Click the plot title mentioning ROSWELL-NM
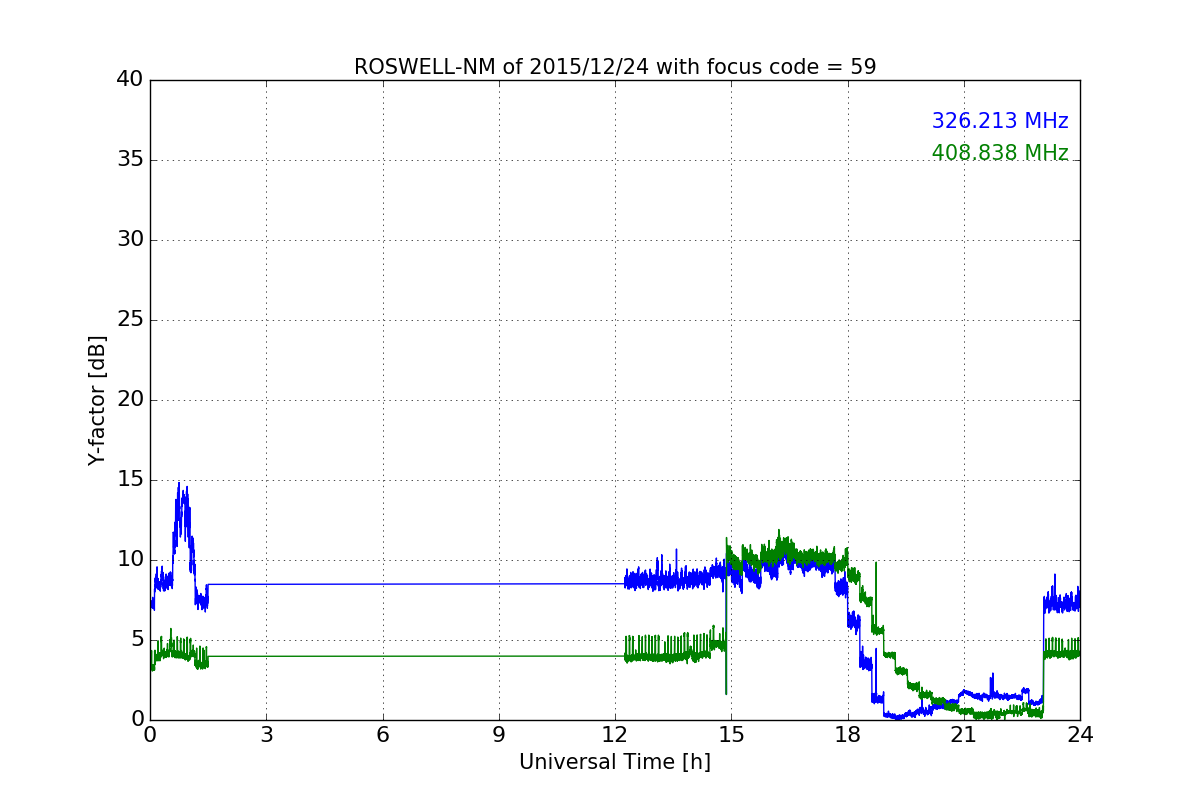This screenshot has height=800, width=1200. point(615,67)
